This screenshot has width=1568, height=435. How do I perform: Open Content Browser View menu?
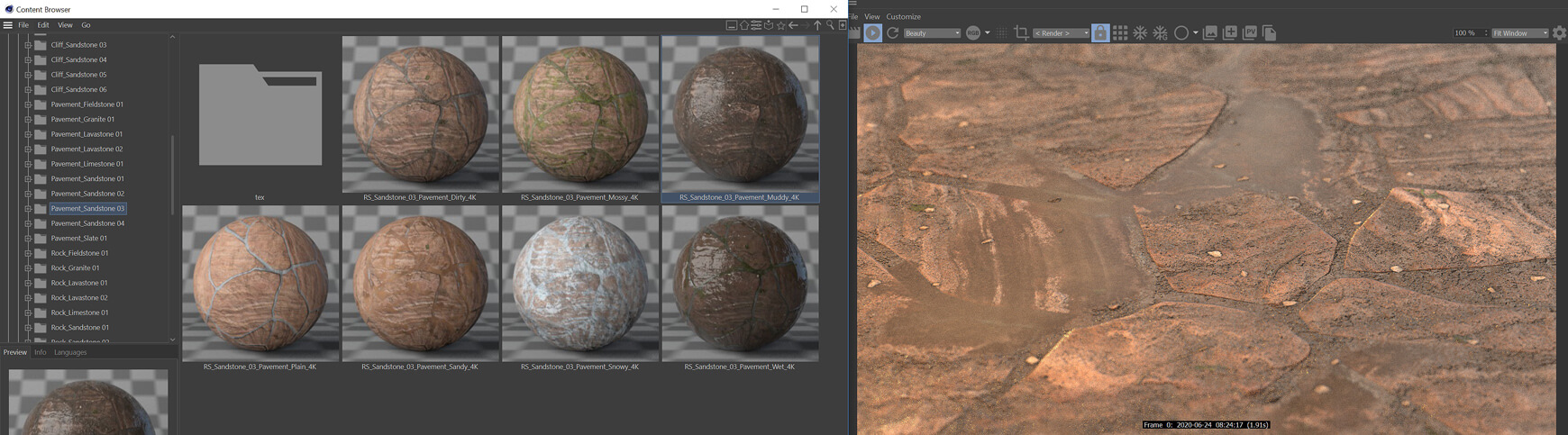click(x=65, y=25)
